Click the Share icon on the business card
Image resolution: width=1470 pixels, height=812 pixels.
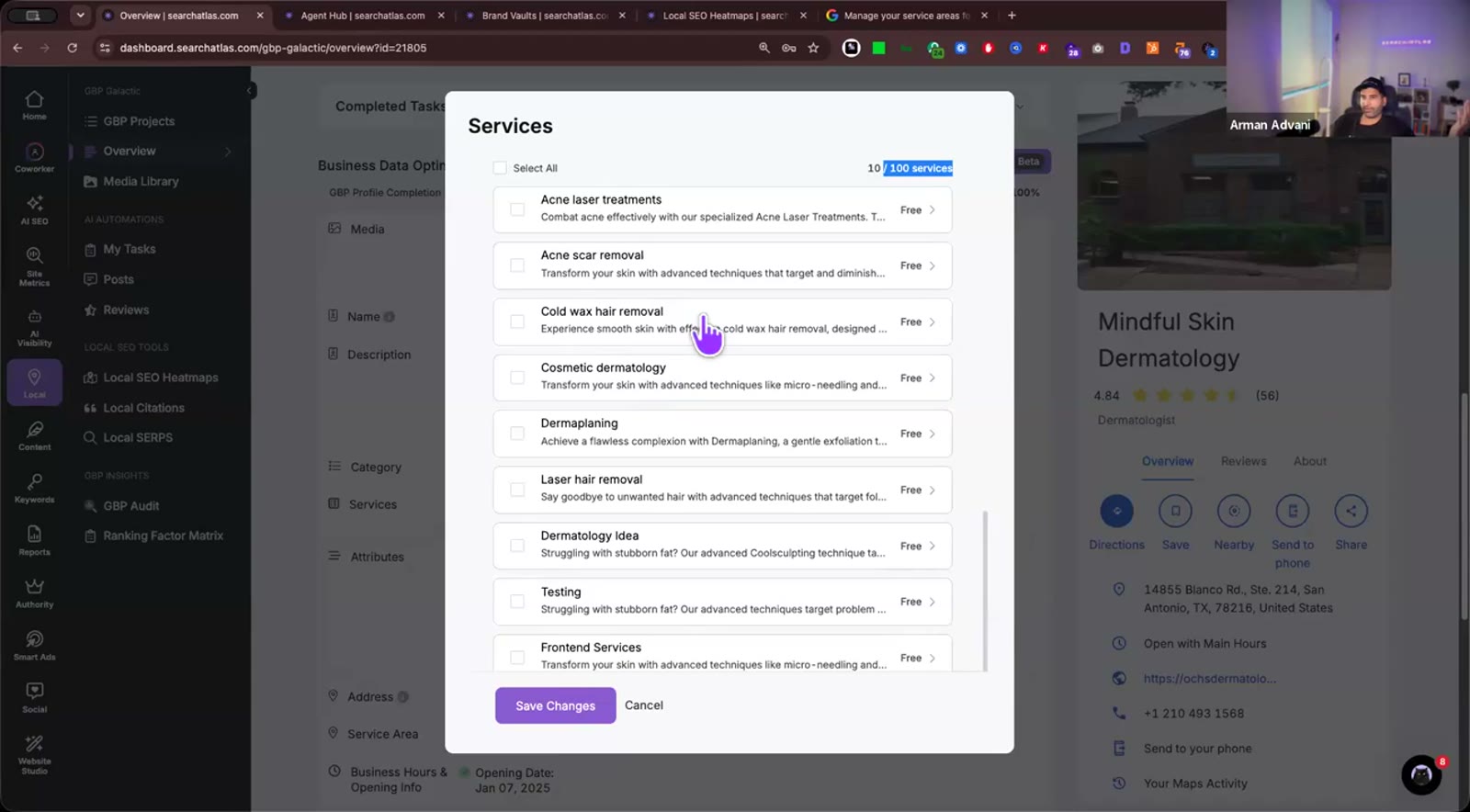coord(1351,511)
